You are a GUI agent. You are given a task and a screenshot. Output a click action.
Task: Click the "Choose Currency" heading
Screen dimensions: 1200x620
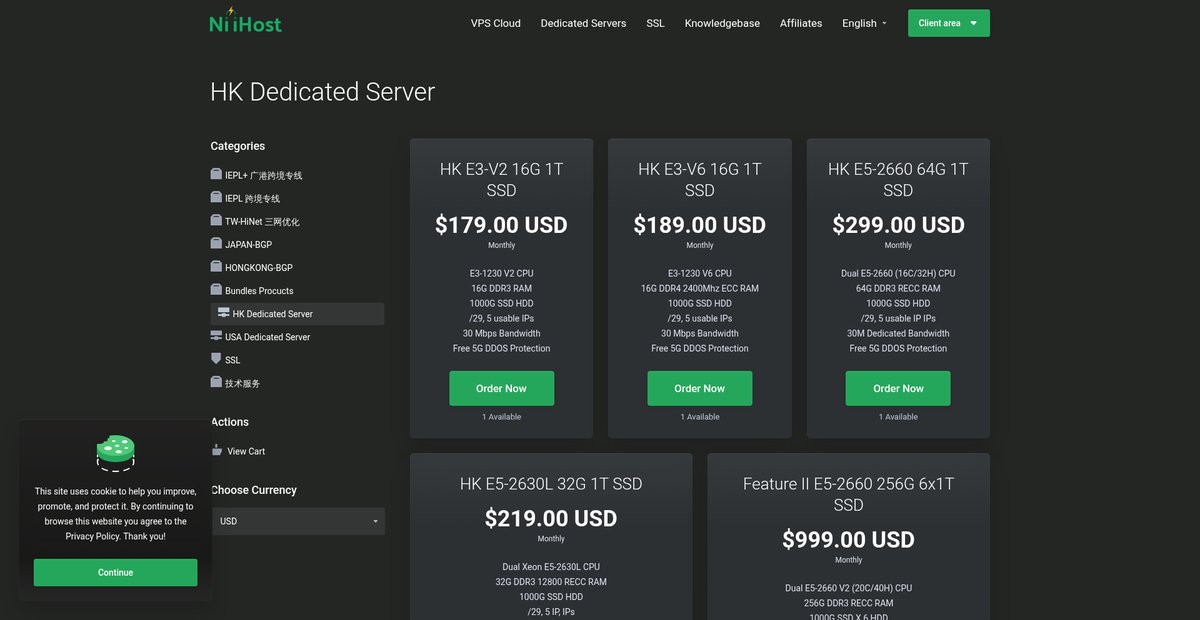point(254,490)
